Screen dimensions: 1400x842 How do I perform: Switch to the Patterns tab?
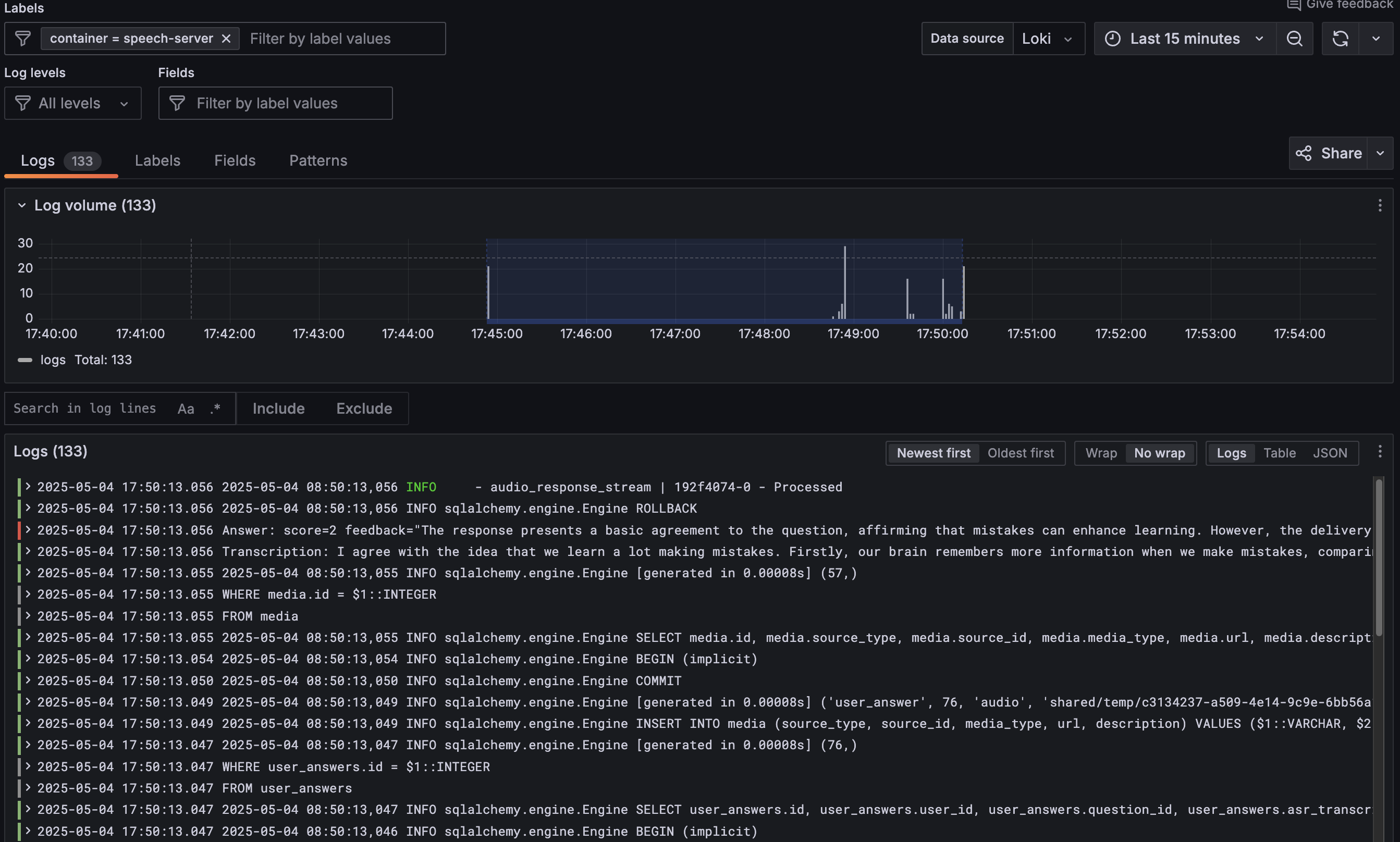318,160
